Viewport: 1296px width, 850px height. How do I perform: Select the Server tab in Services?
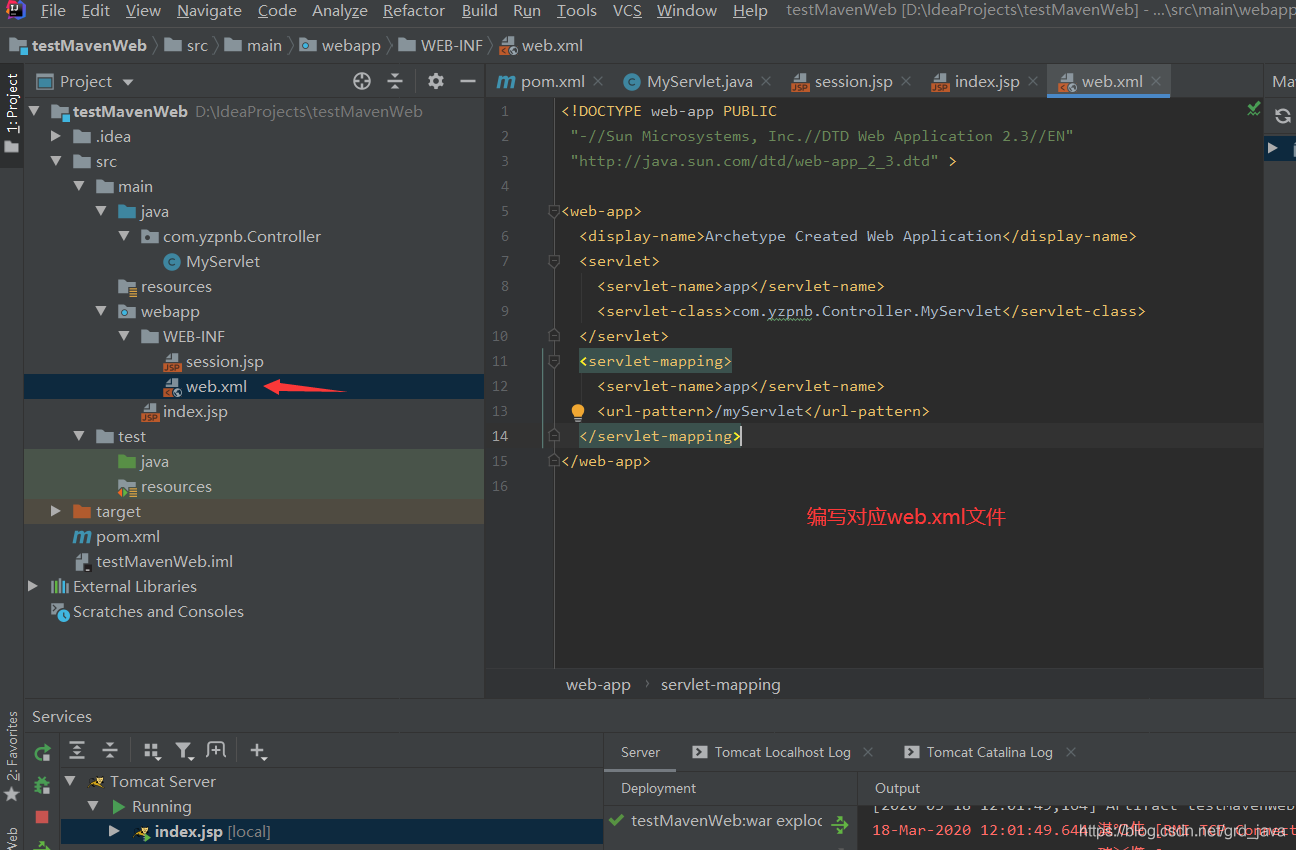pyautogui.click(x=641, y=752)
